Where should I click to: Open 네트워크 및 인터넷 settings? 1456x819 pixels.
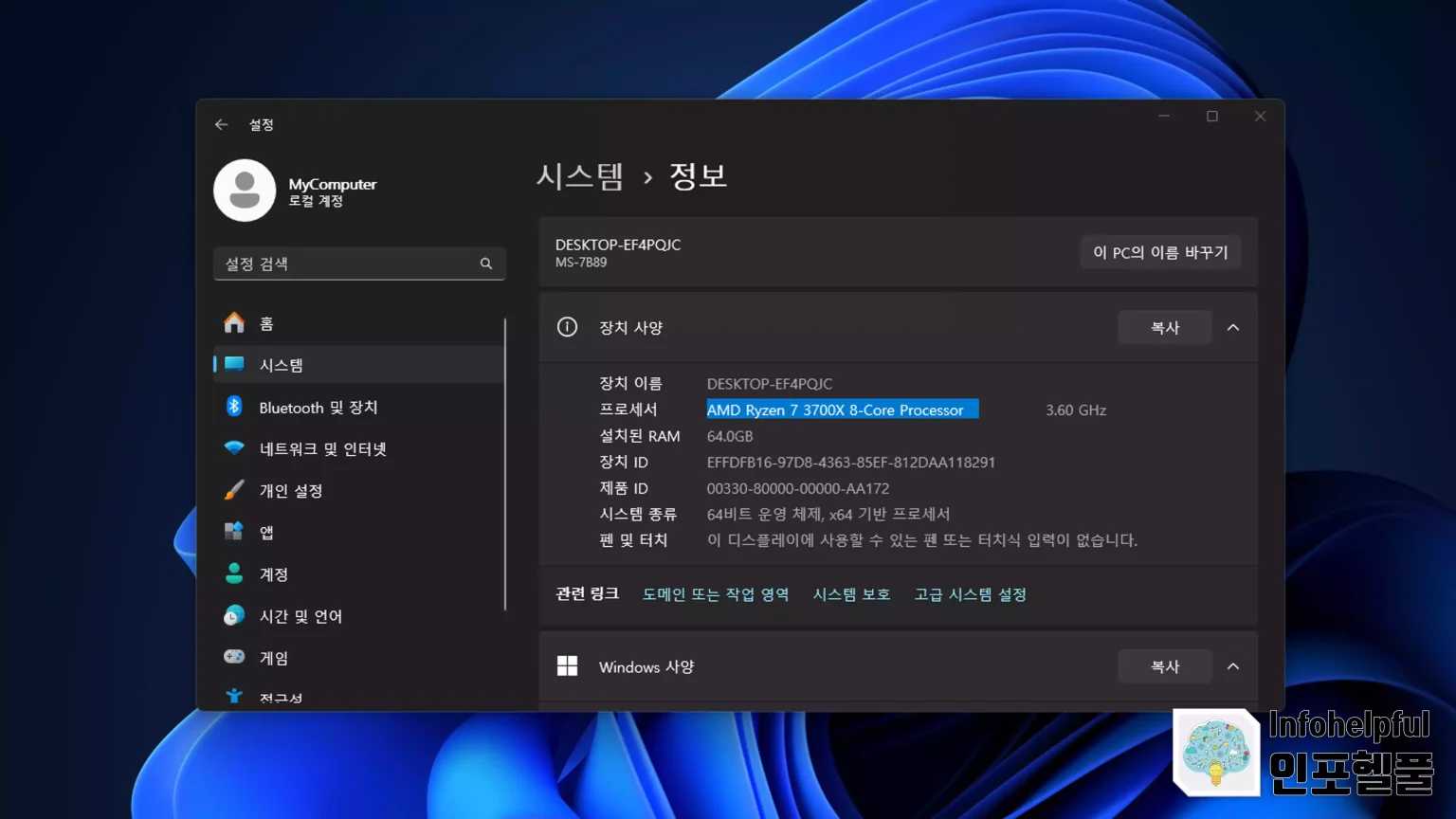coord(359,448)
